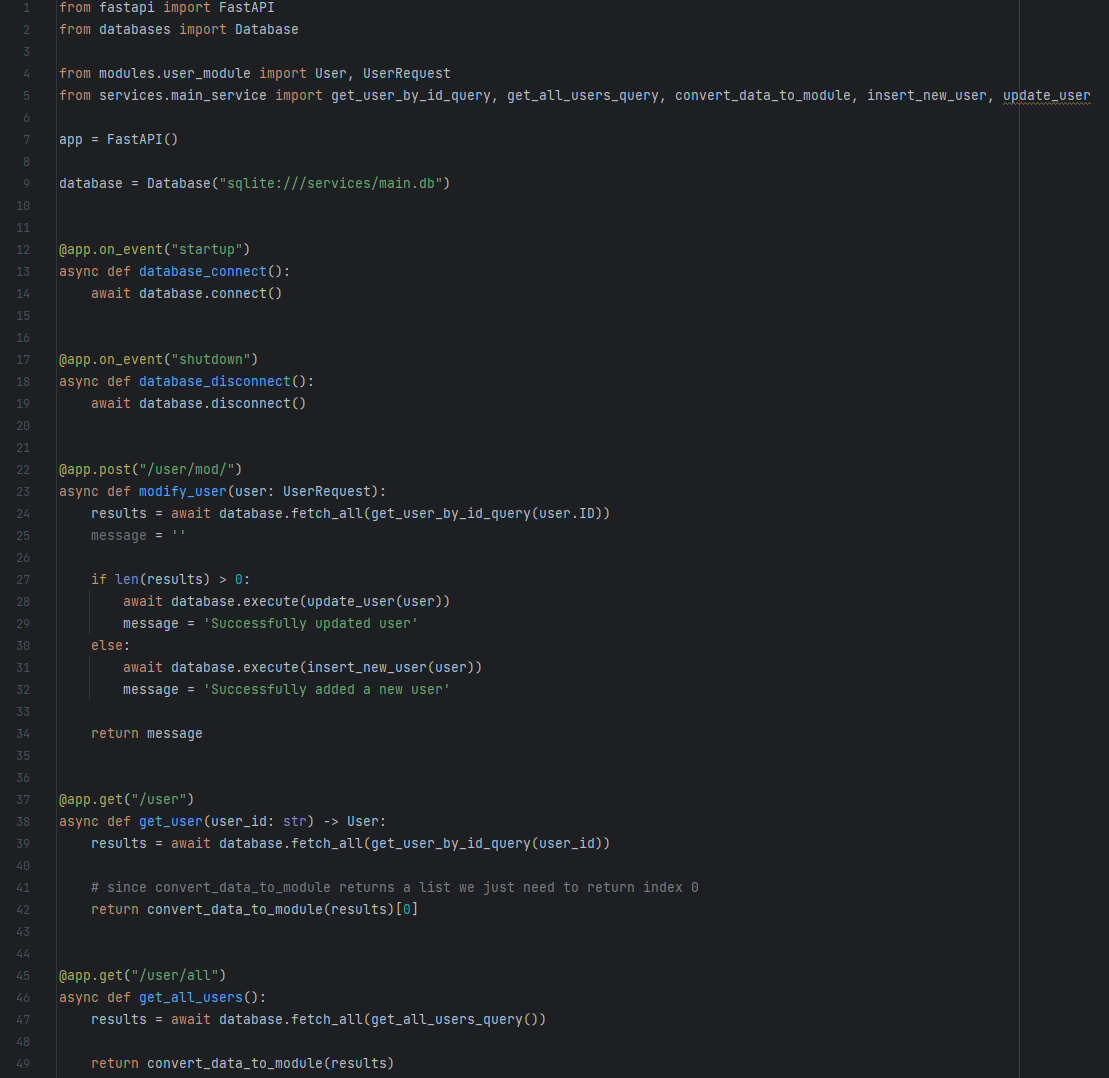Click the "/user/all" route string
The image size is (1109, 1078).
point(174,975)
